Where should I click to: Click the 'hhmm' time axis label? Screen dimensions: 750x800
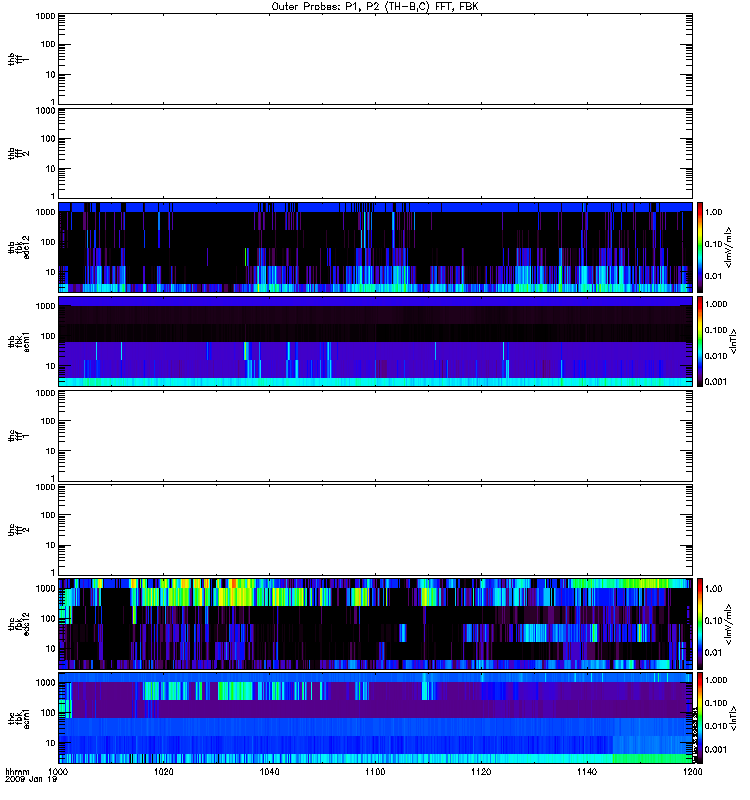(x=17, y=772)
